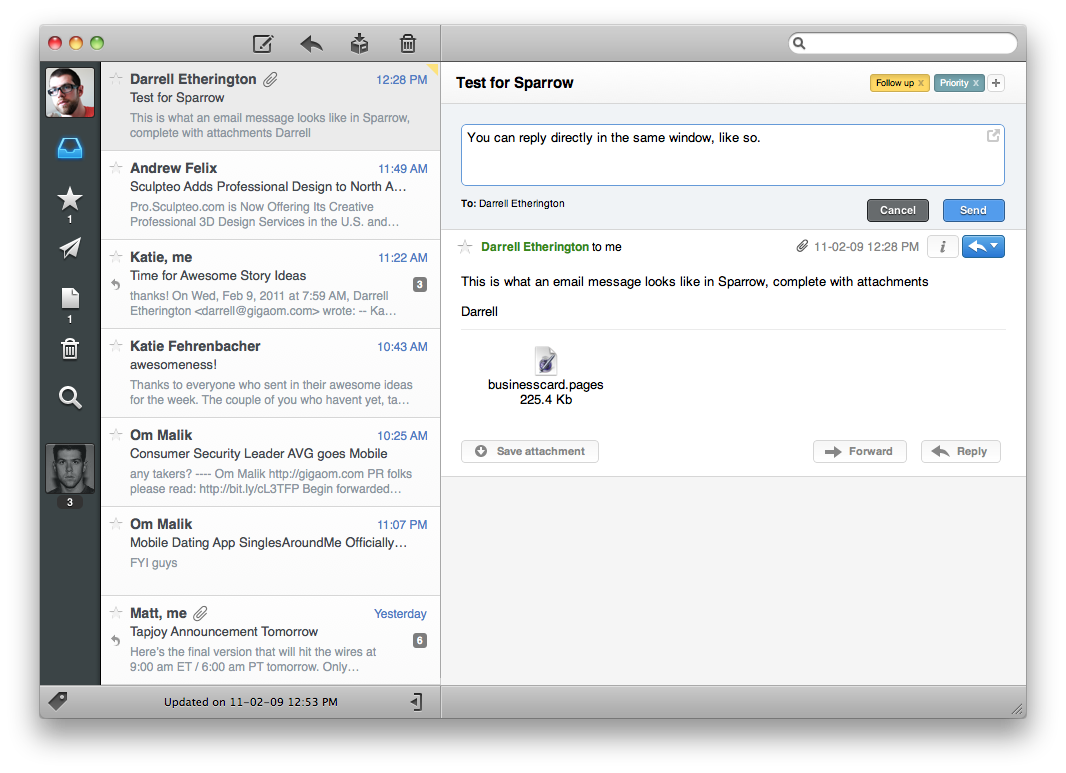
Task: Click the Reply button below the attachment
Action: 961,451
